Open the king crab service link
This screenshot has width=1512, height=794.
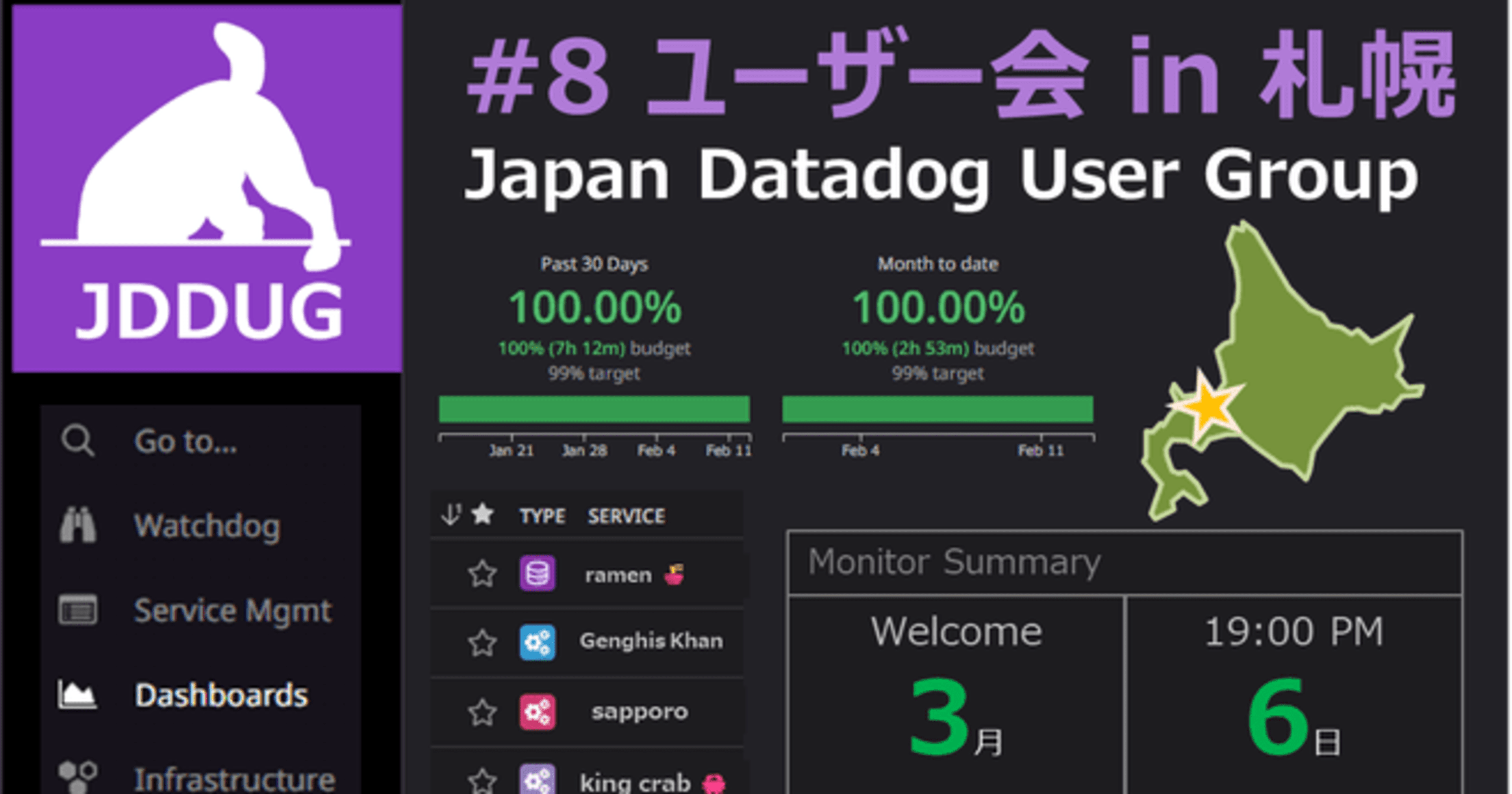point(635,783)
